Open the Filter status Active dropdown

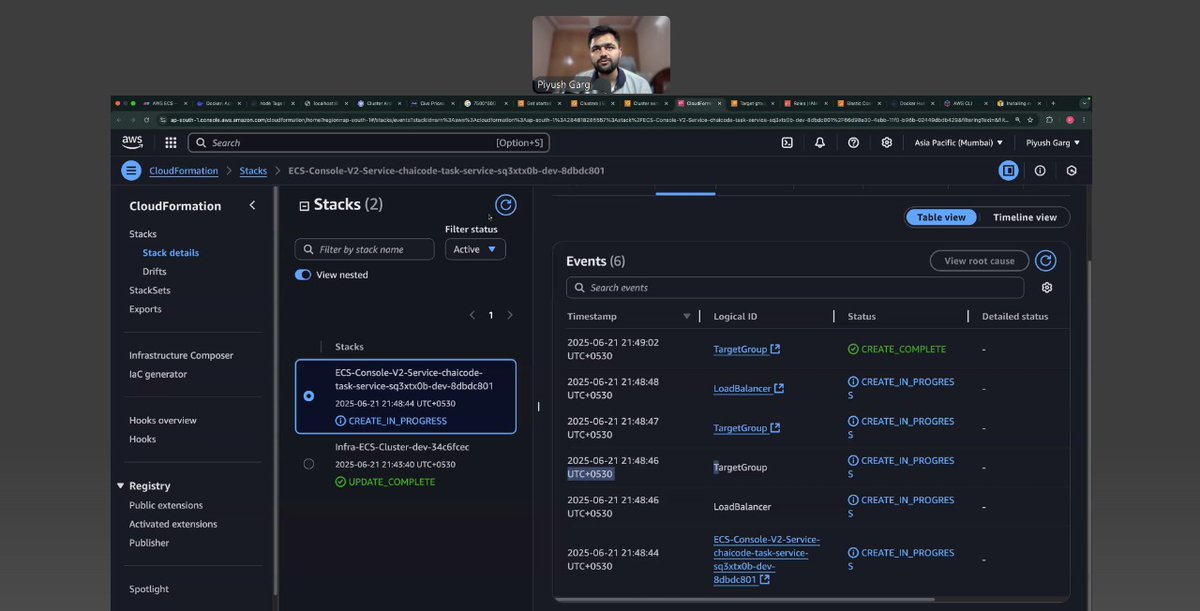tap(475, 249)
